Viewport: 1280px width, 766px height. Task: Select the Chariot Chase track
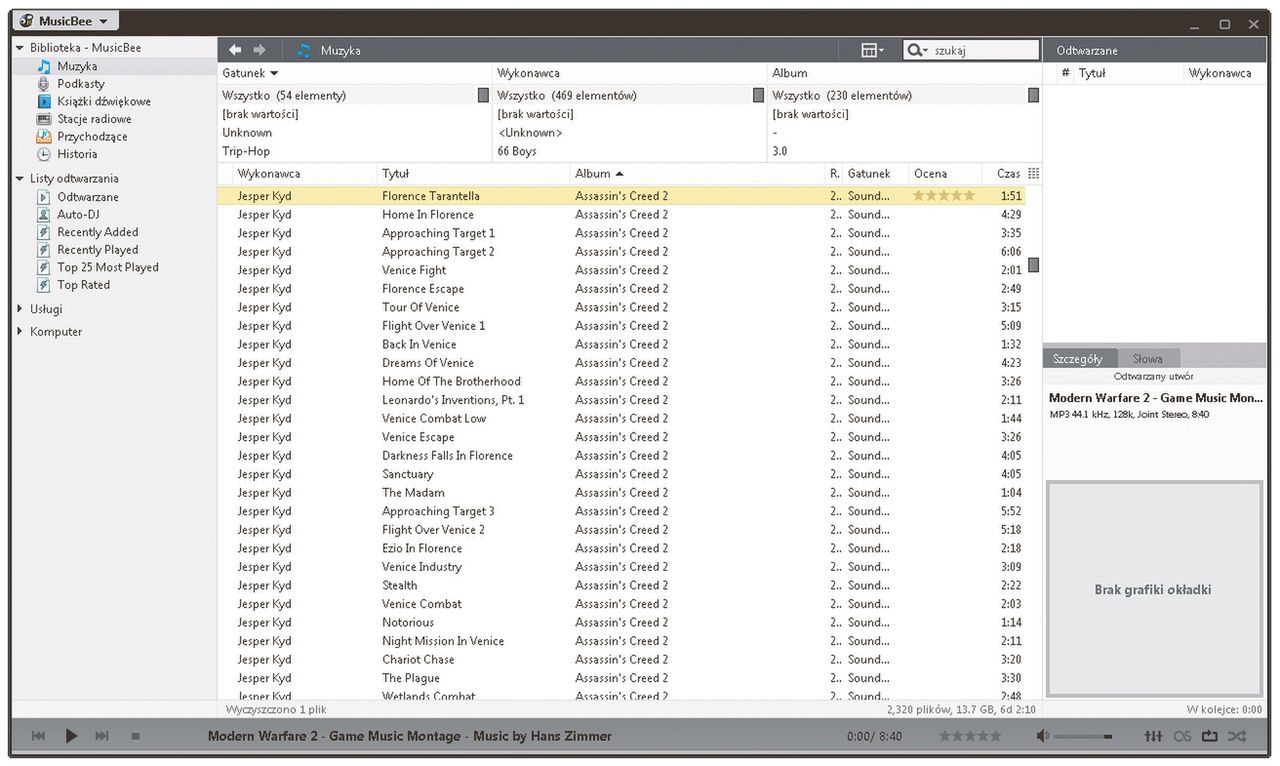point(621,659)
